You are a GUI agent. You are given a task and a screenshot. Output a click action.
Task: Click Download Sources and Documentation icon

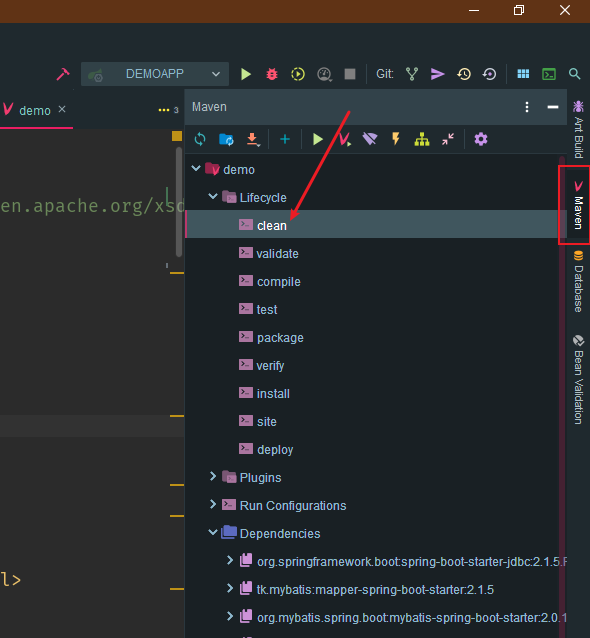pyautogui.click(x=253, y=139)
